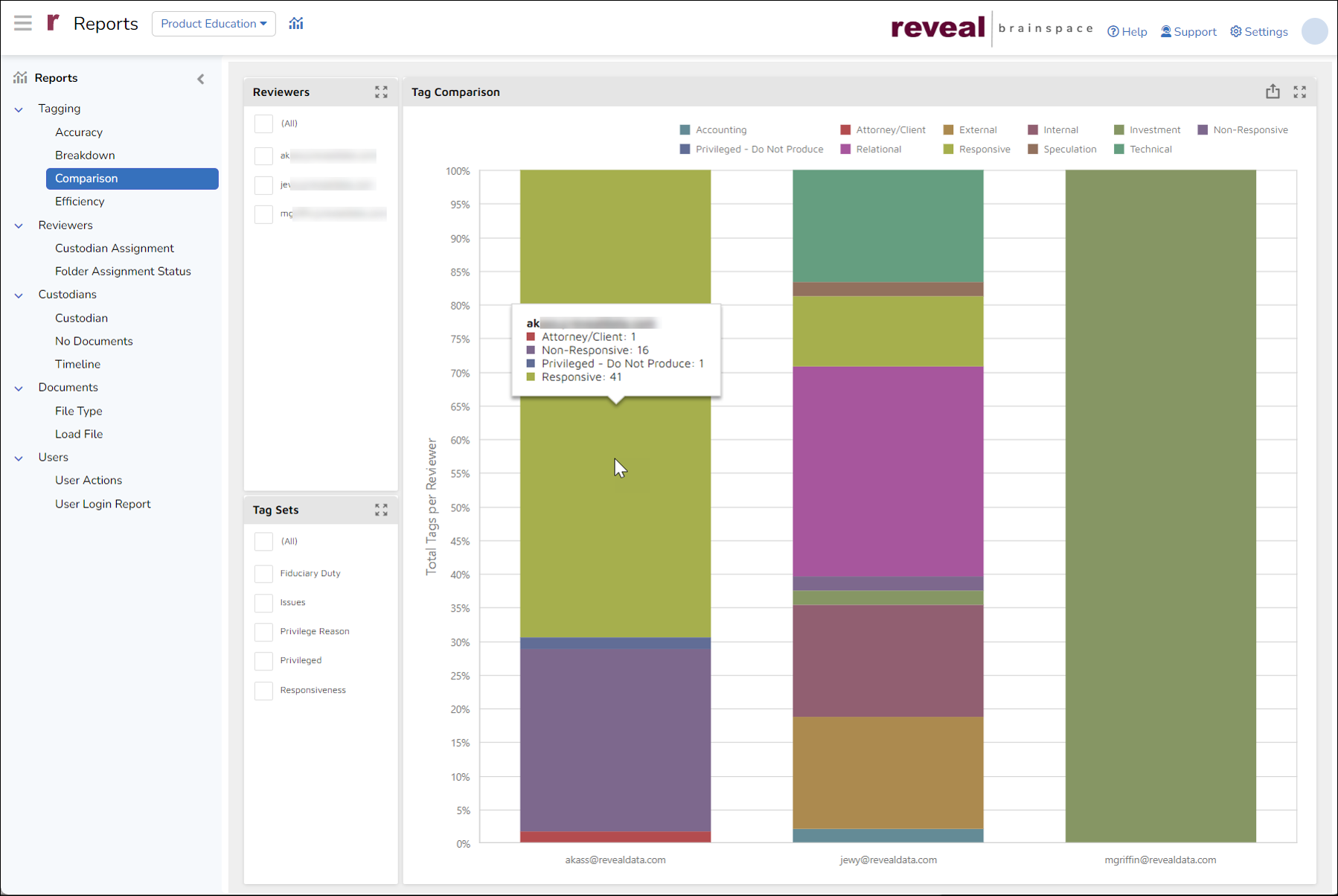Open the No Documents report
The width and height of the screenshot is (1338, 896).
(x=94, y=341)
